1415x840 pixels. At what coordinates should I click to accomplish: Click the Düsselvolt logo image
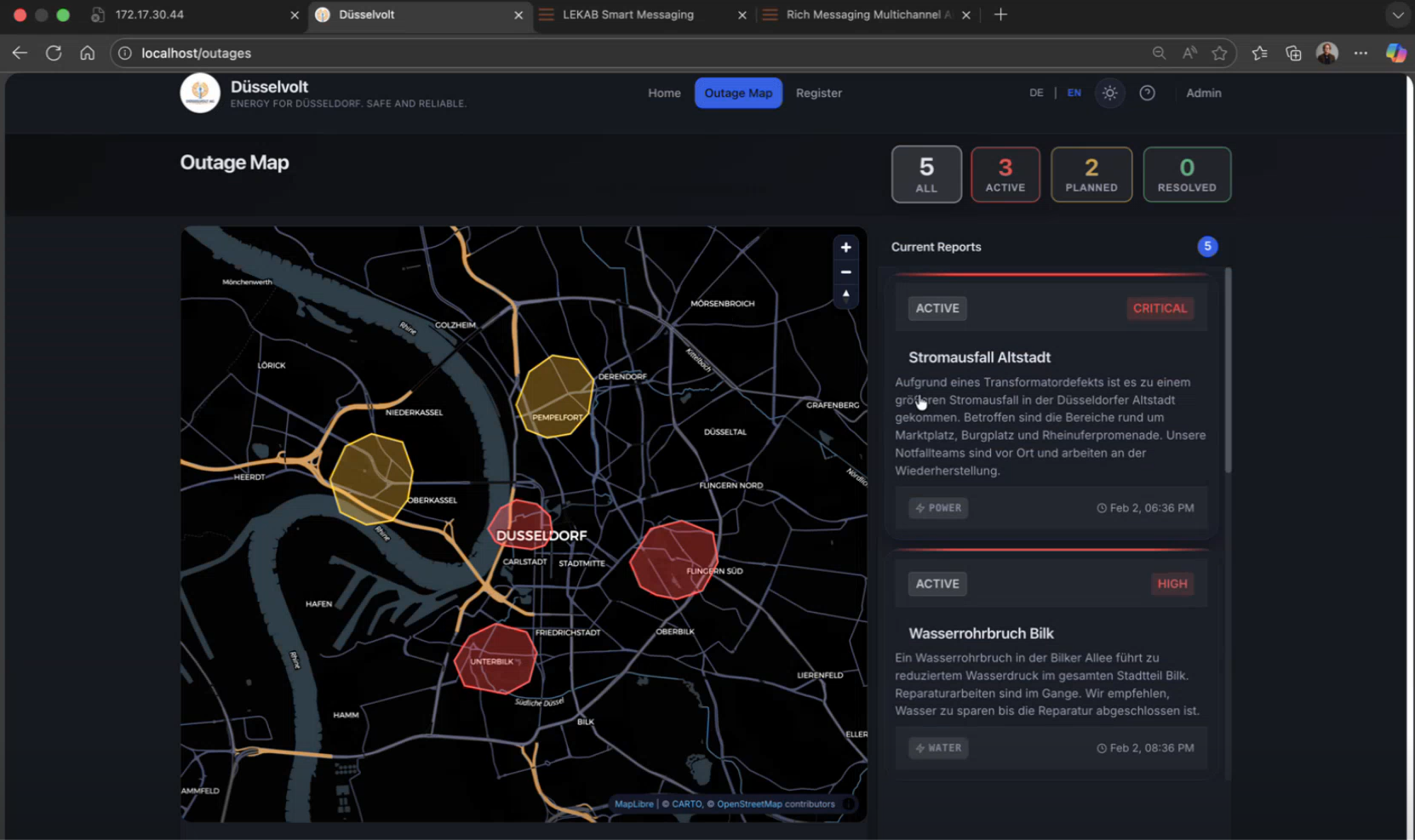pos(200,93)
